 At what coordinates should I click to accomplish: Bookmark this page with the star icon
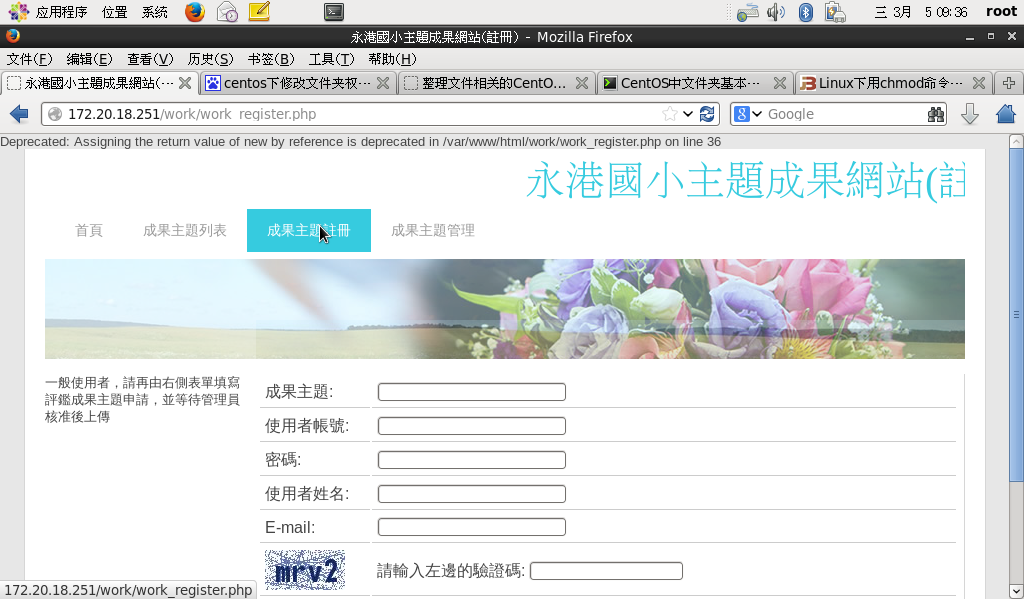(670, 114)
